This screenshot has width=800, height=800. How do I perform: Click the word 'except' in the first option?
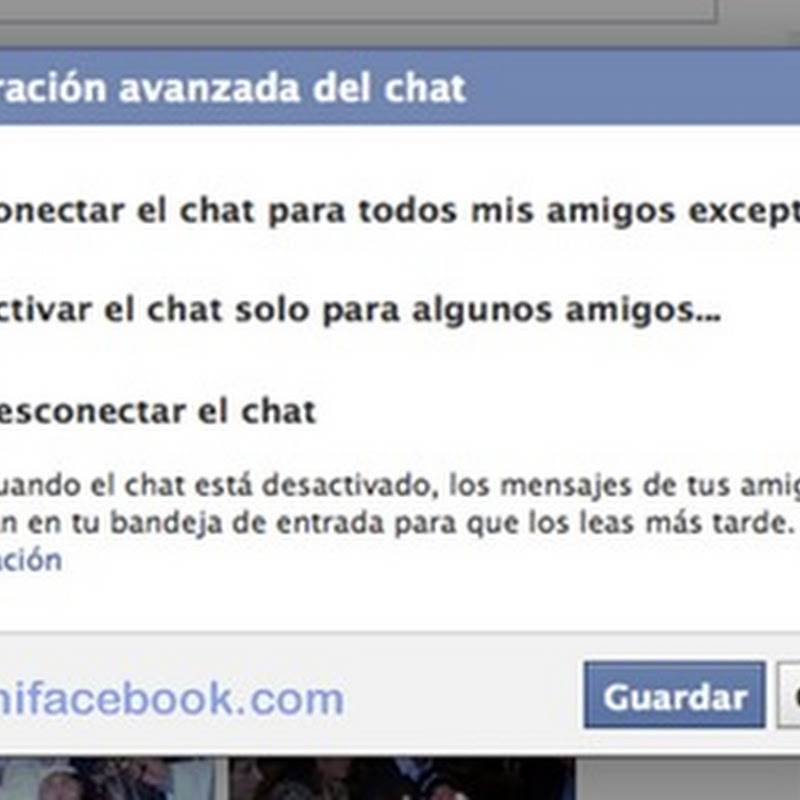coord(744,212)
